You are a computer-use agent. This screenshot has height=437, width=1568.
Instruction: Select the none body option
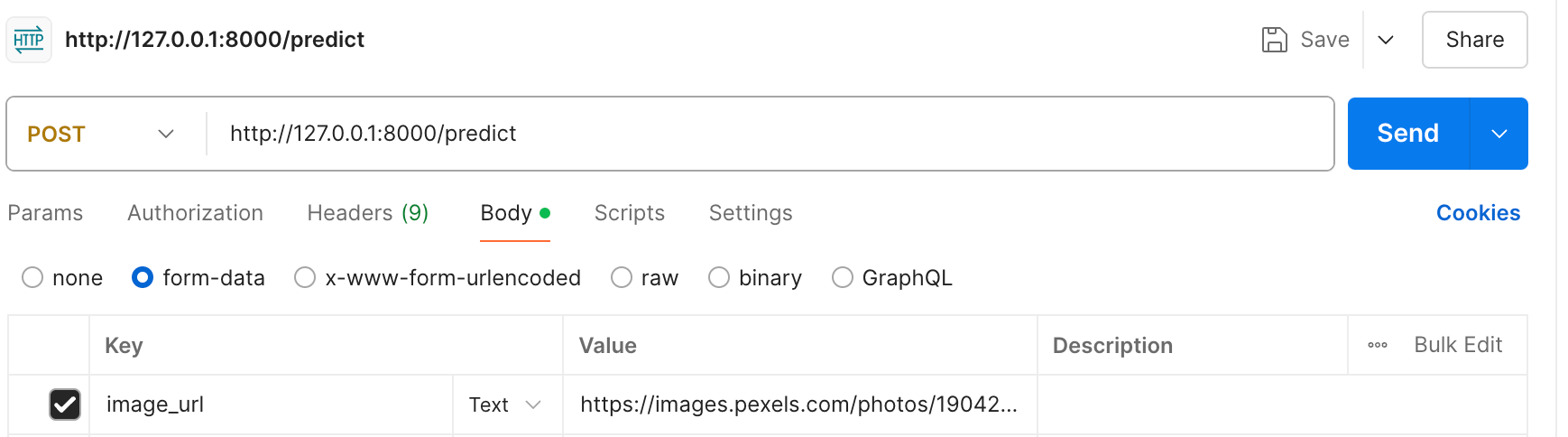[x=32, y=277]
